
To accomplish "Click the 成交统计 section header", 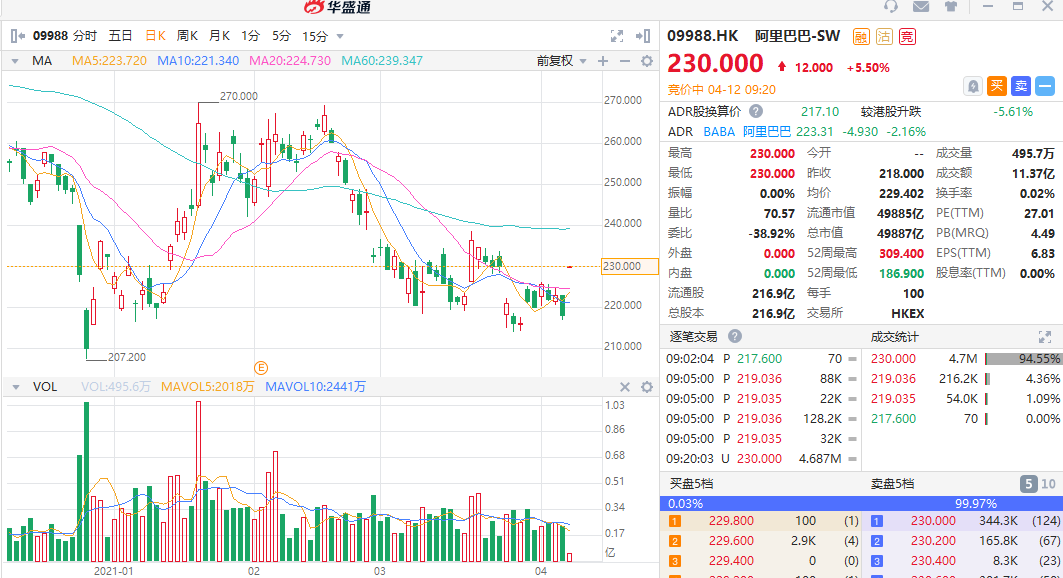I will (x=894, y=336).
